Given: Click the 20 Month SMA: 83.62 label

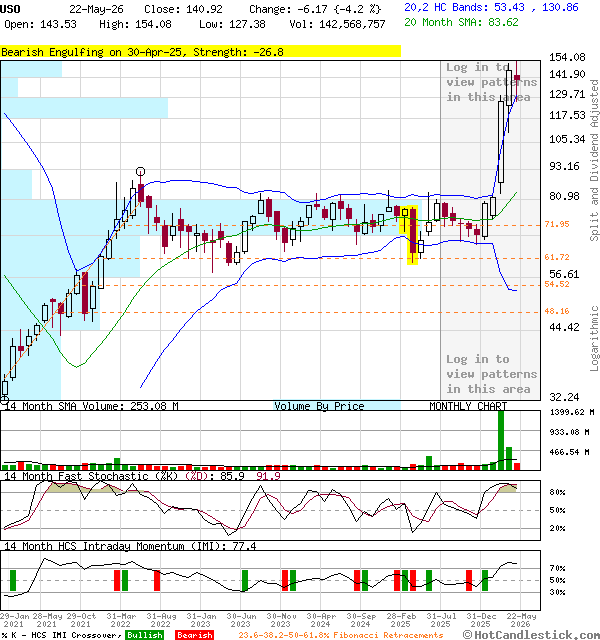Looking at the screenshot, I should [461, 22].
